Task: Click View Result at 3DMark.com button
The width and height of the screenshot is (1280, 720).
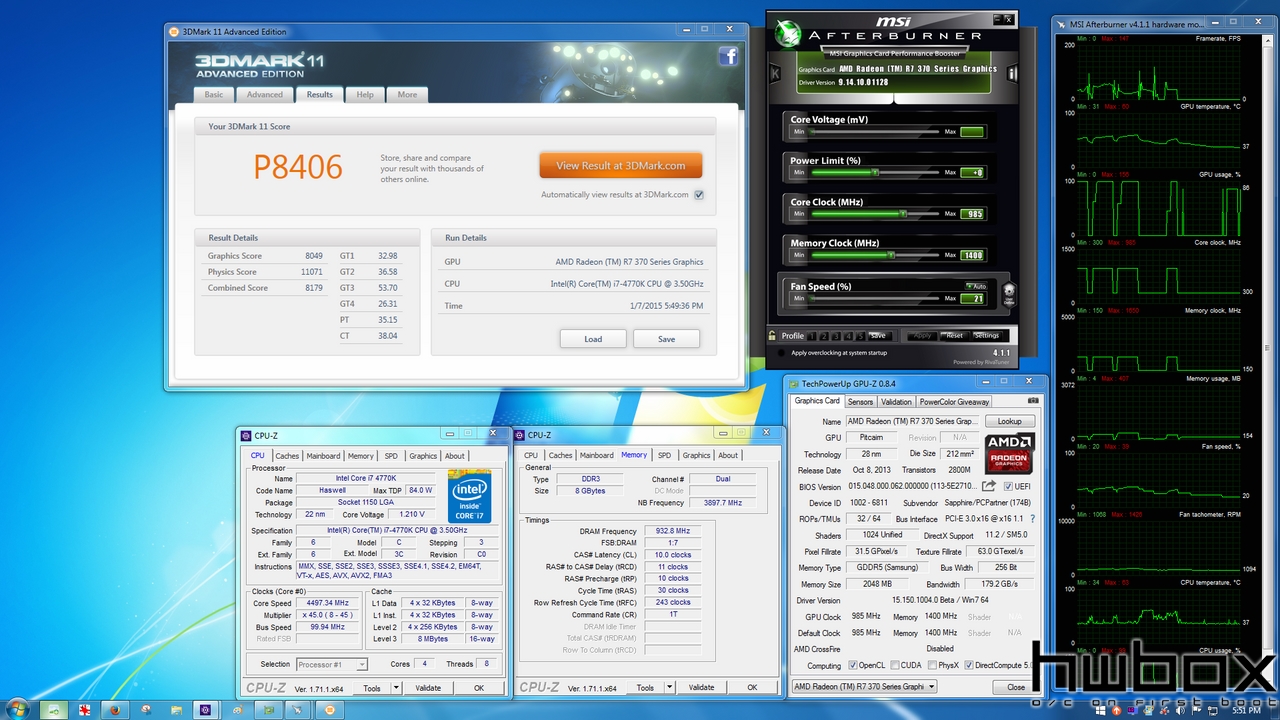Action: point(621,166)
